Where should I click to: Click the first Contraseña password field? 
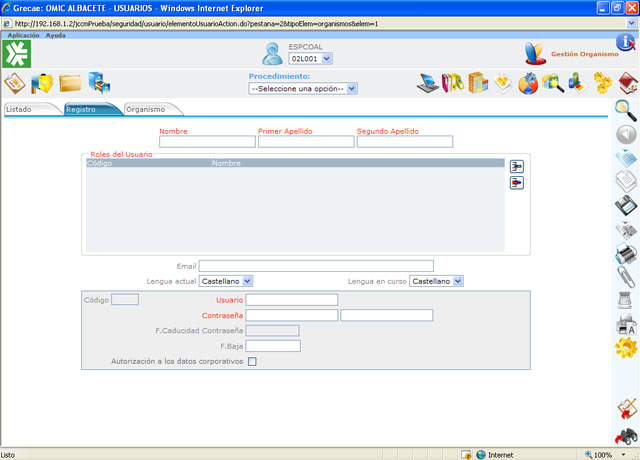point(292,315)
